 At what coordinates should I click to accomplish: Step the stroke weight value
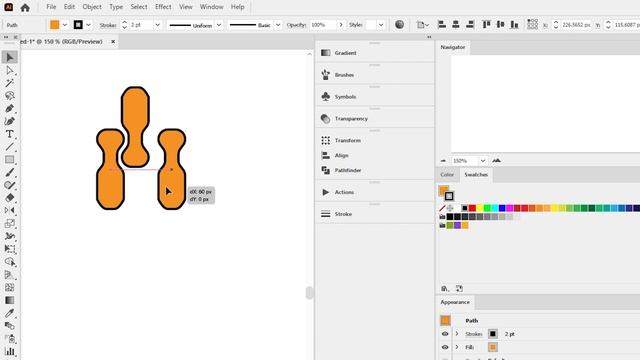124,25
